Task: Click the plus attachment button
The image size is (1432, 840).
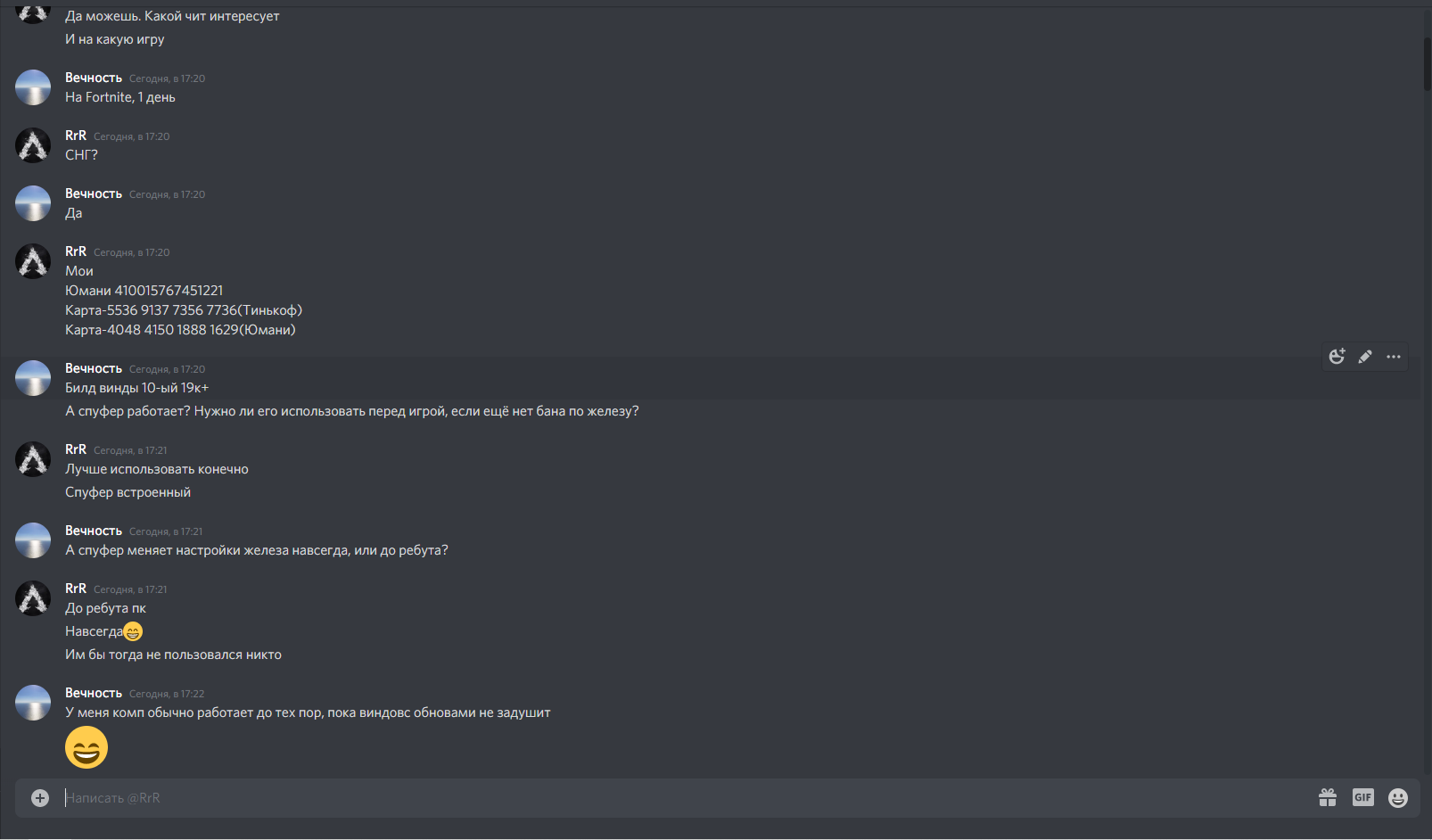Action: [40, 798]
